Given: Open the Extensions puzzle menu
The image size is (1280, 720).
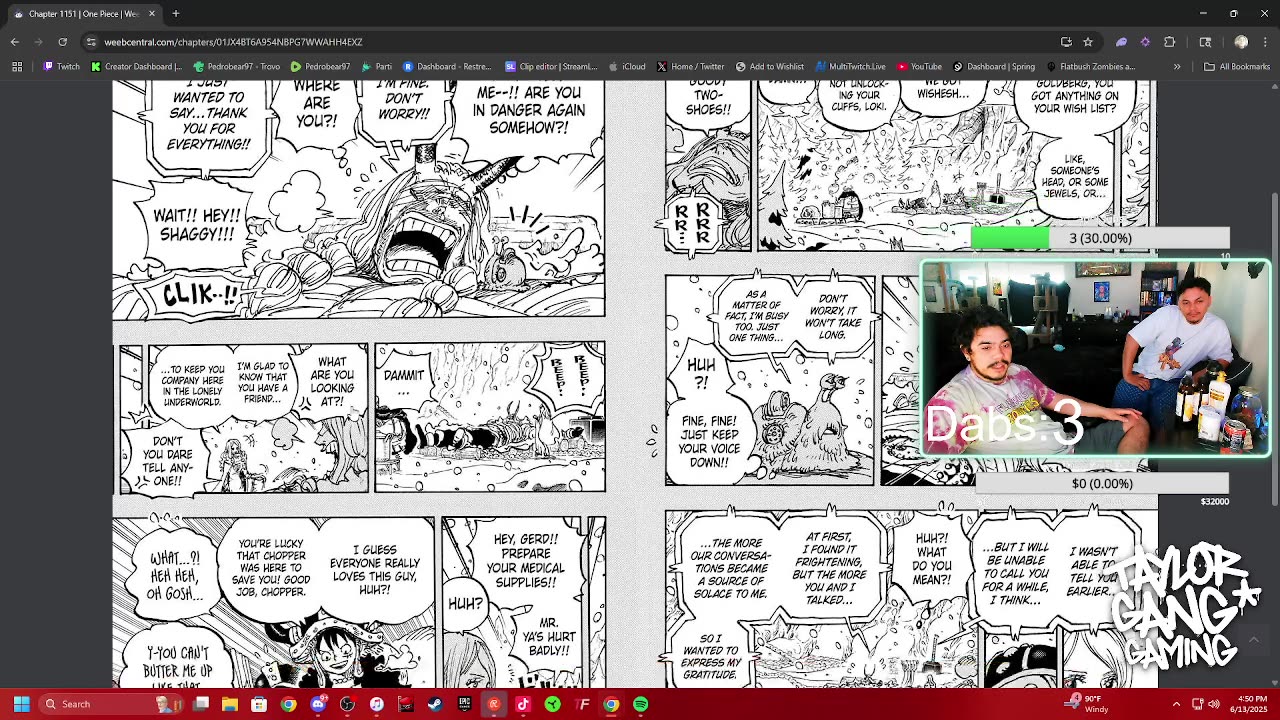Looking at the screenshot, I should pos(1169,42).
